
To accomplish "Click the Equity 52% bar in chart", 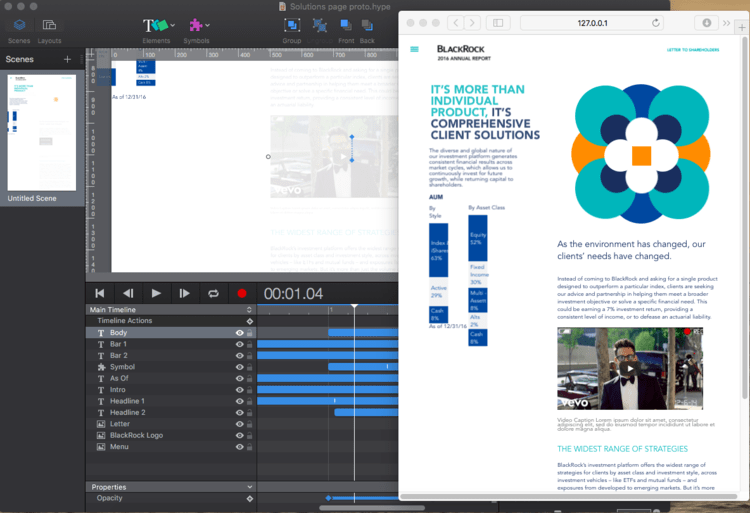I will click(477, 238).
